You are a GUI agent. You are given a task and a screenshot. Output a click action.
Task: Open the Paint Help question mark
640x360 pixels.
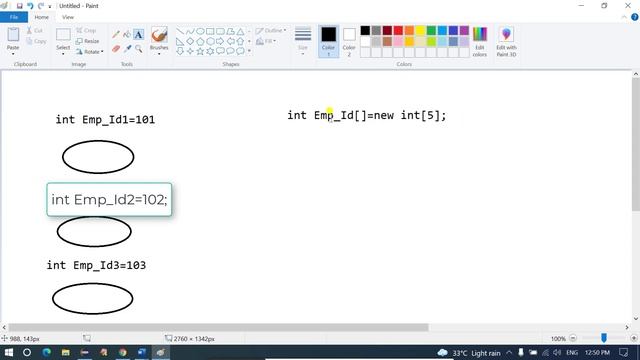635,17
